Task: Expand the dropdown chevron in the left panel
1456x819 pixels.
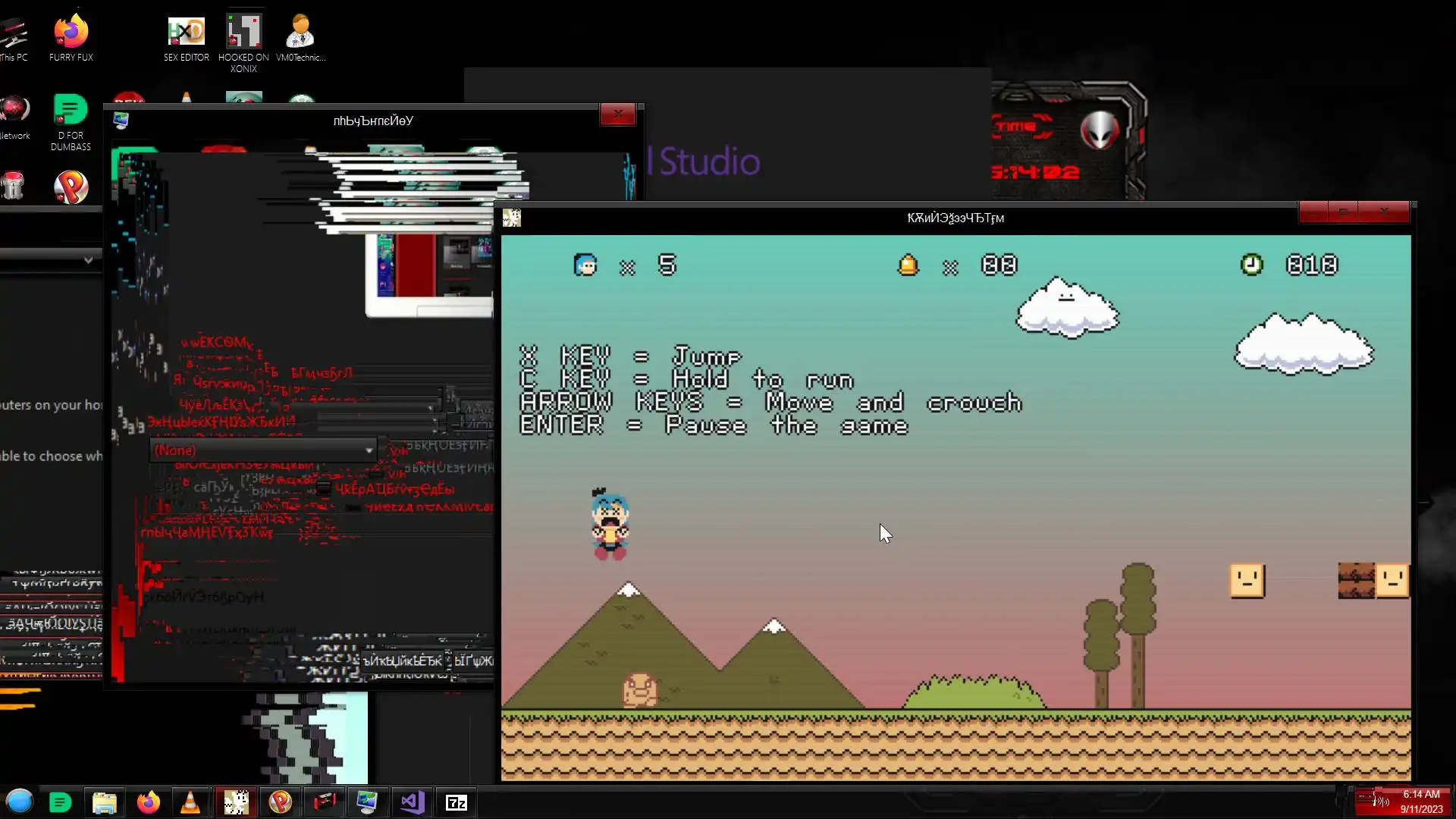Action: 88,259
